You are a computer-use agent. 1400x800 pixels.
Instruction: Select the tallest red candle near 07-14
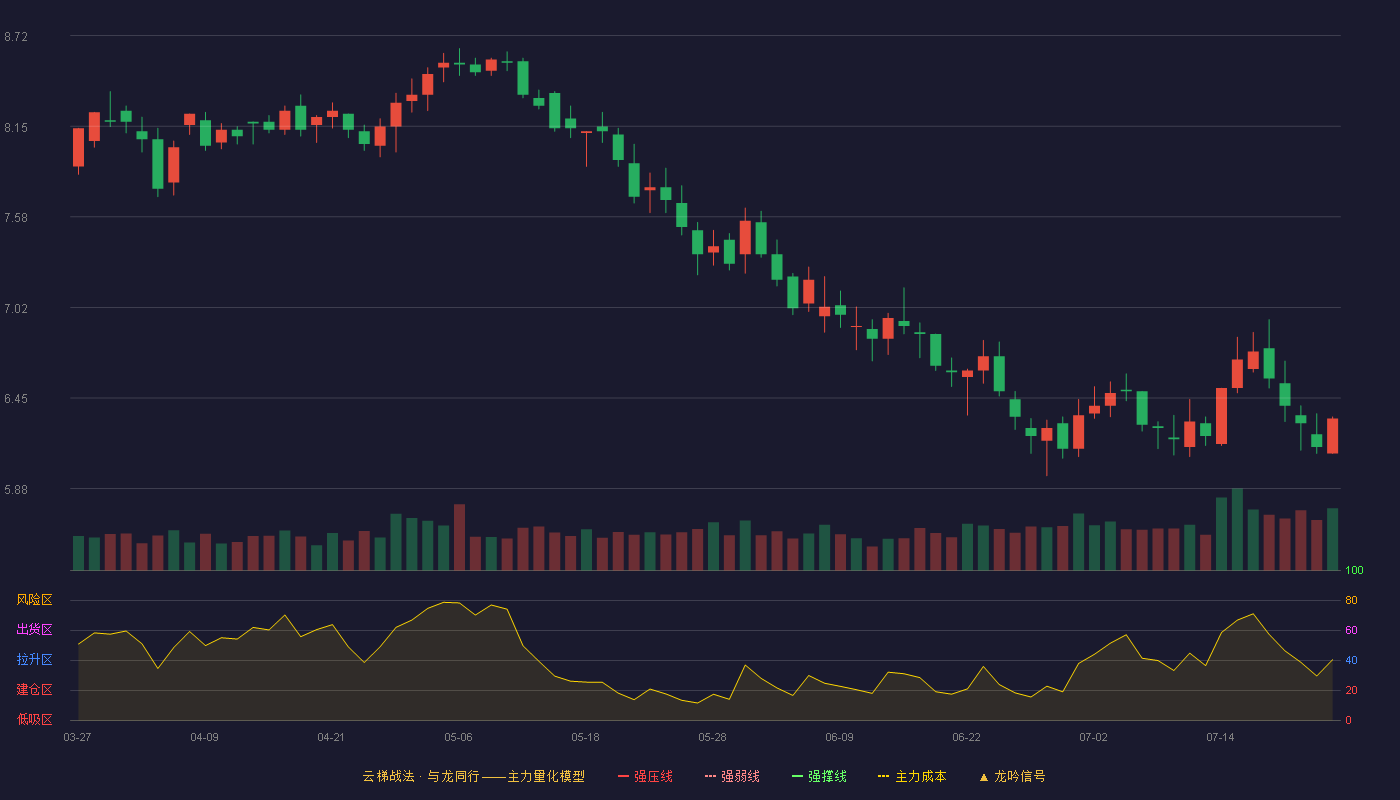coord(1221,416)
